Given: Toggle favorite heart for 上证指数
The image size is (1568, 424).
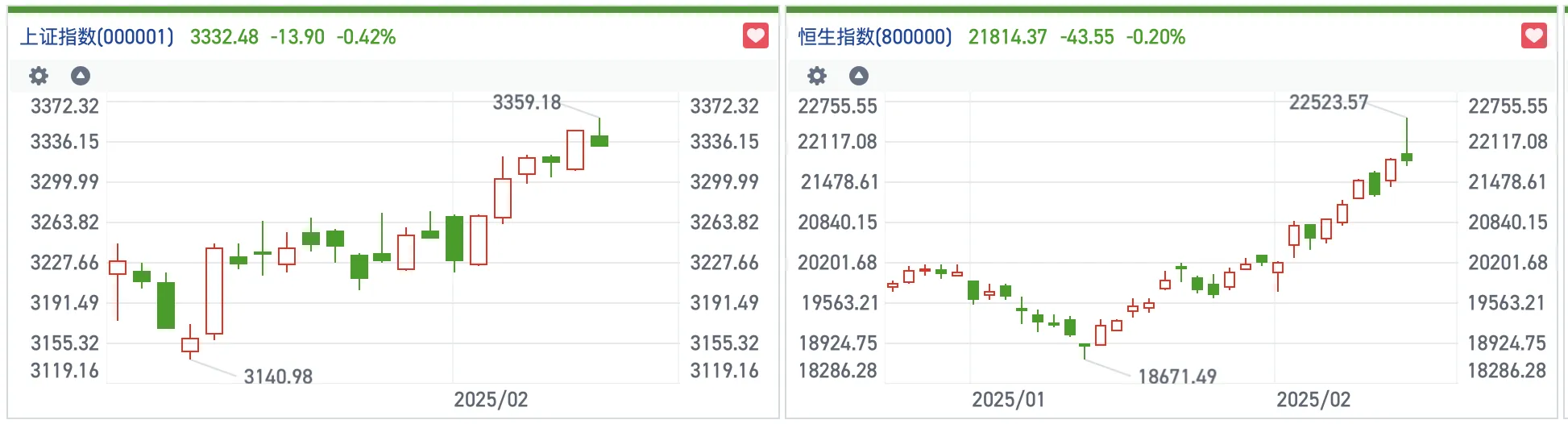Looking at the screenshot, I should click(755, 36).
